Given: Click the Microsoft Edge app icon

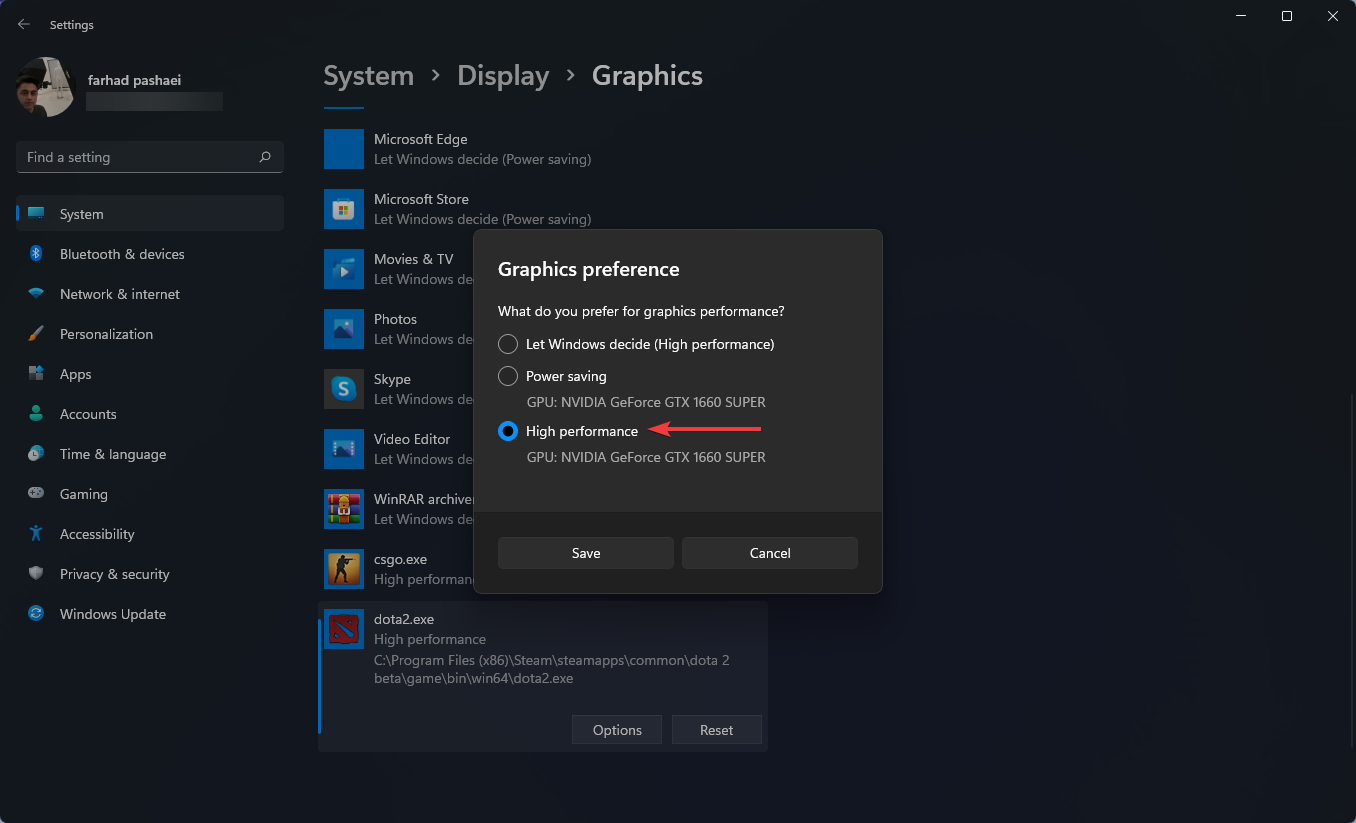Looking at the screenshot, I should (x=344, y=149).
